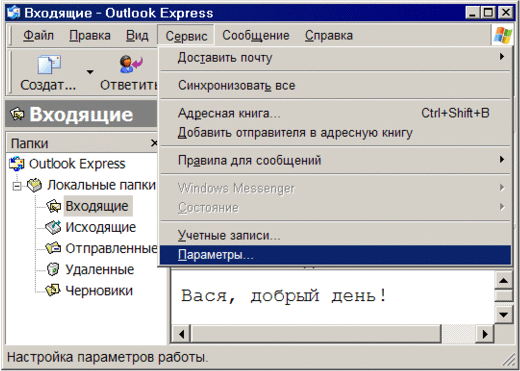
Task: Click the Удаленные recycle bin icon
Action: (x=53, y=269)
